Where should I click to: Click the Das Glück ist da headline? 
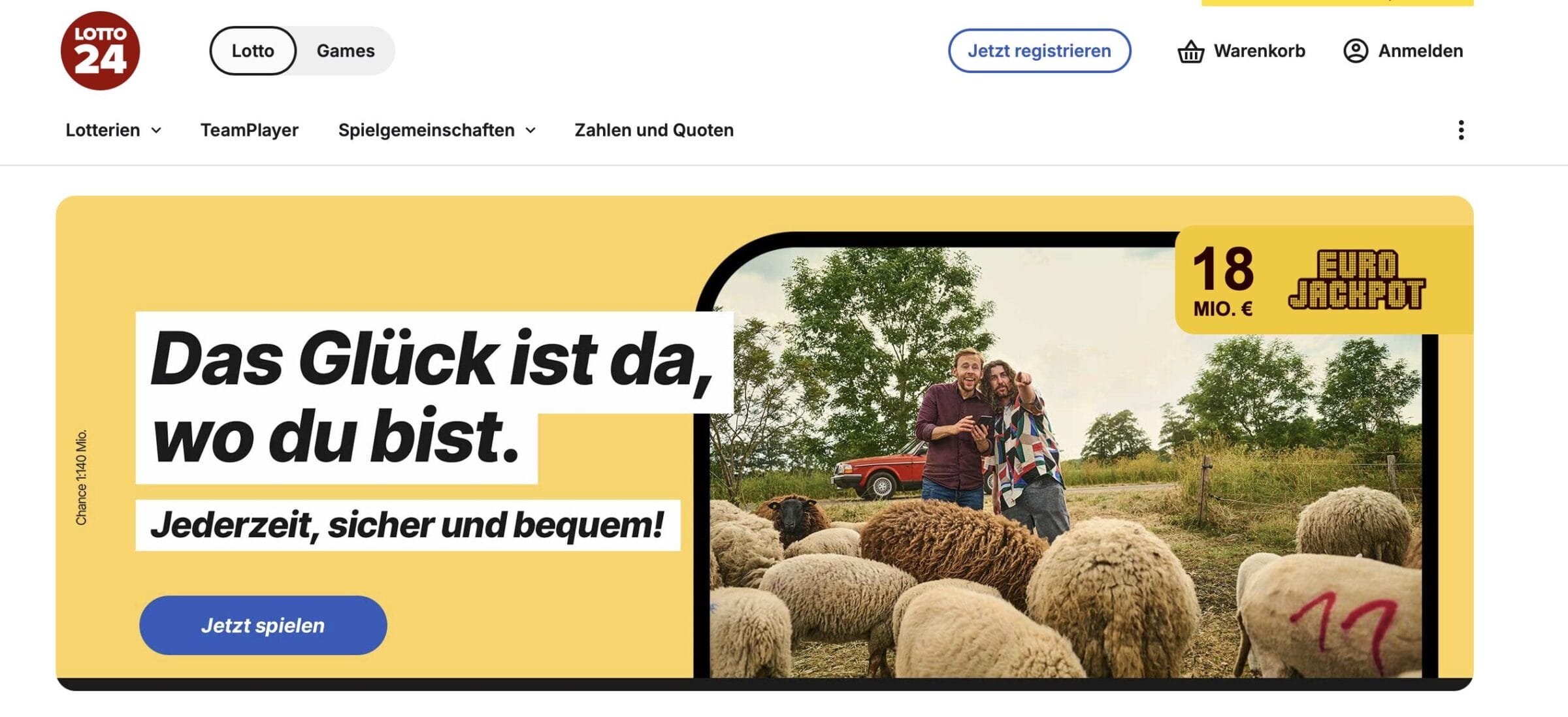[431, 397]
